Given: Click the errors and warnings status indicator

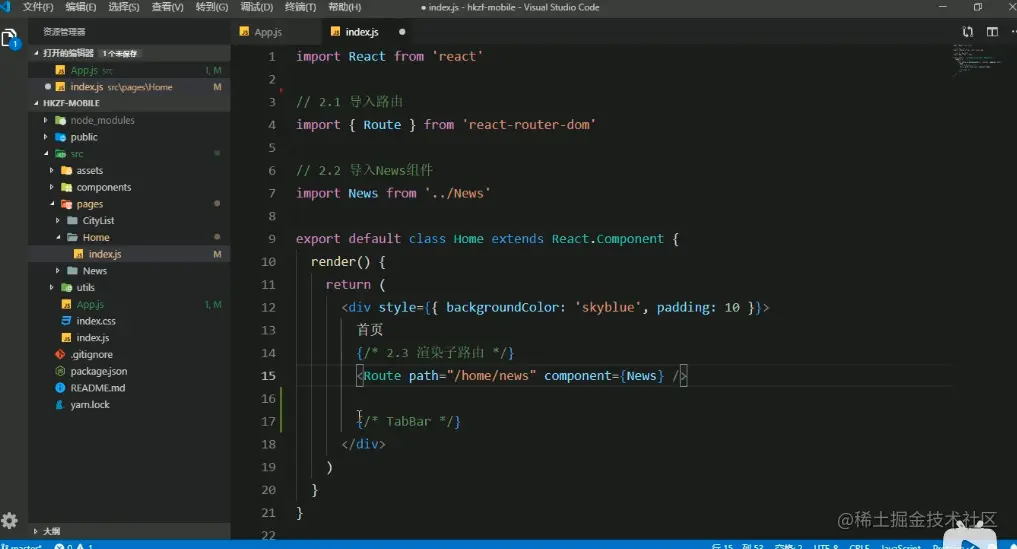Looking at the screenshot, I should tap(73, 546).
